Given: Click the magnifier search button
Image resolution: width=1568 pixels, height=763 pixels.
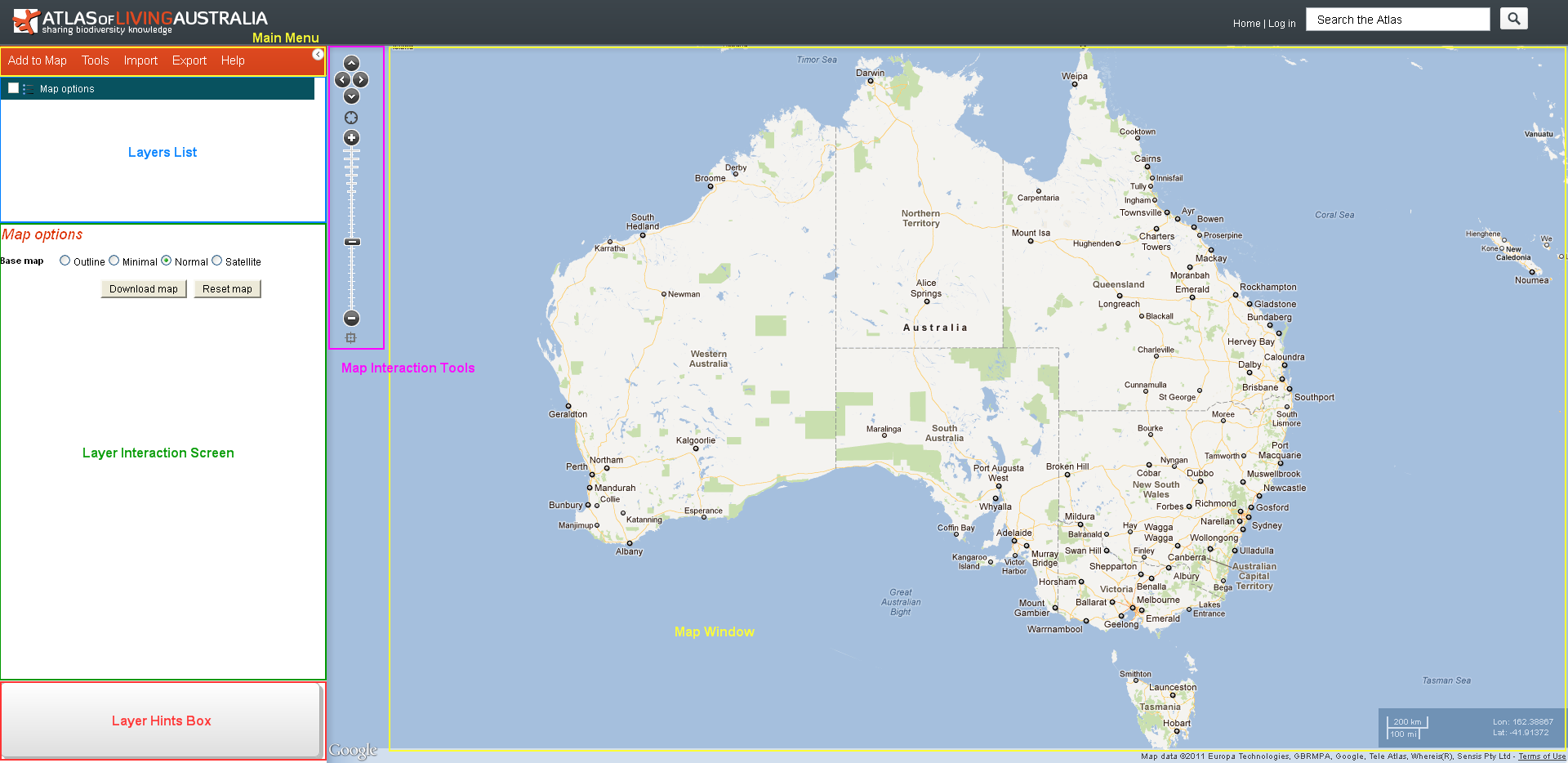Looking at the screenshot, I should point(1513,19).
